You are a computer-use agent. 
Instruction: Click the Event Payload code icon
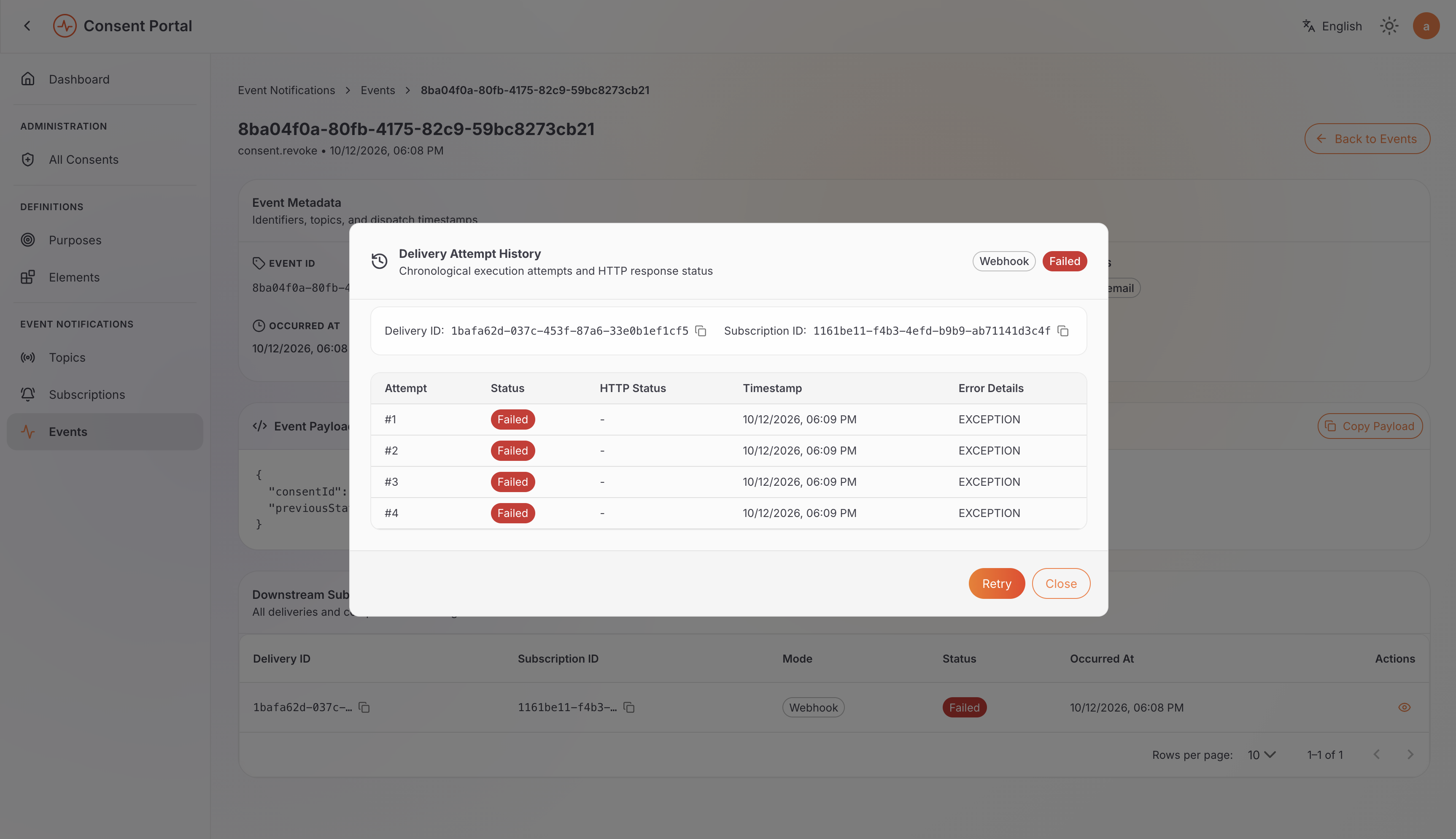[260, 426]
